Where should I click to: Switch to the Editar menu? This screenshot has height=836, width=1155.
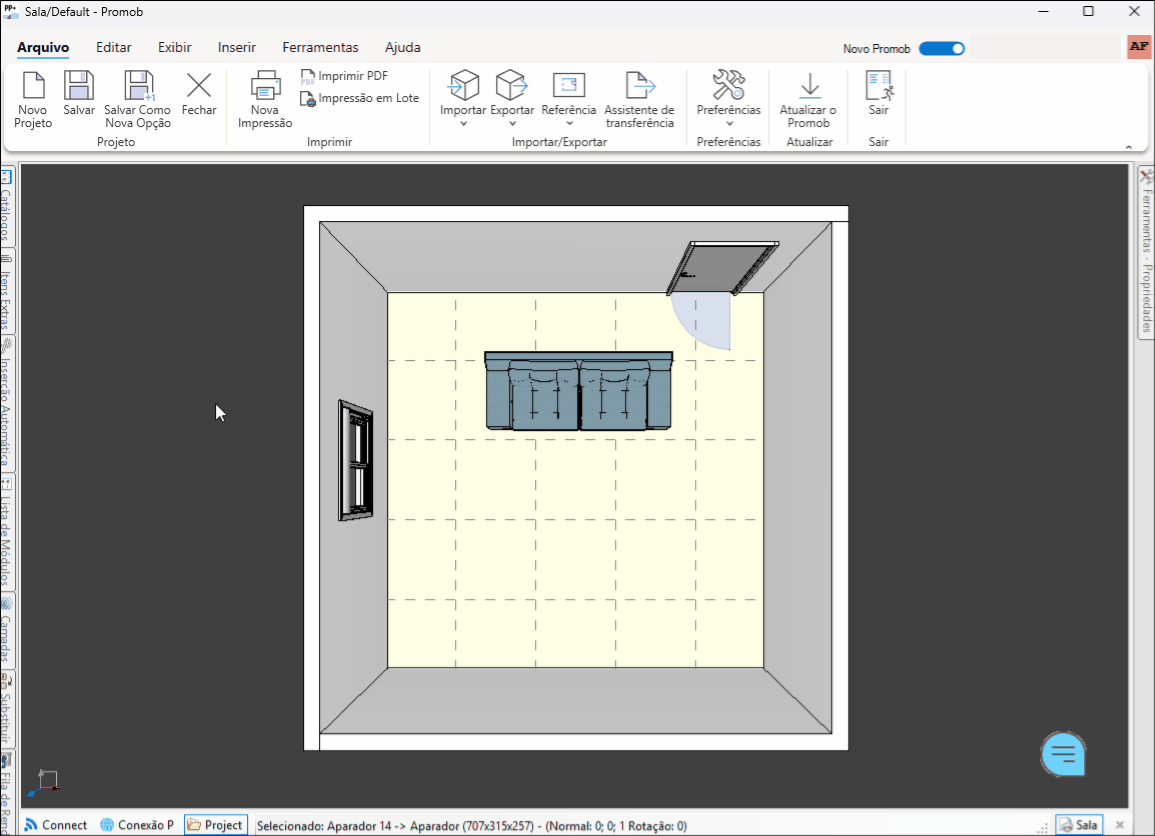[x=113, y=47]
